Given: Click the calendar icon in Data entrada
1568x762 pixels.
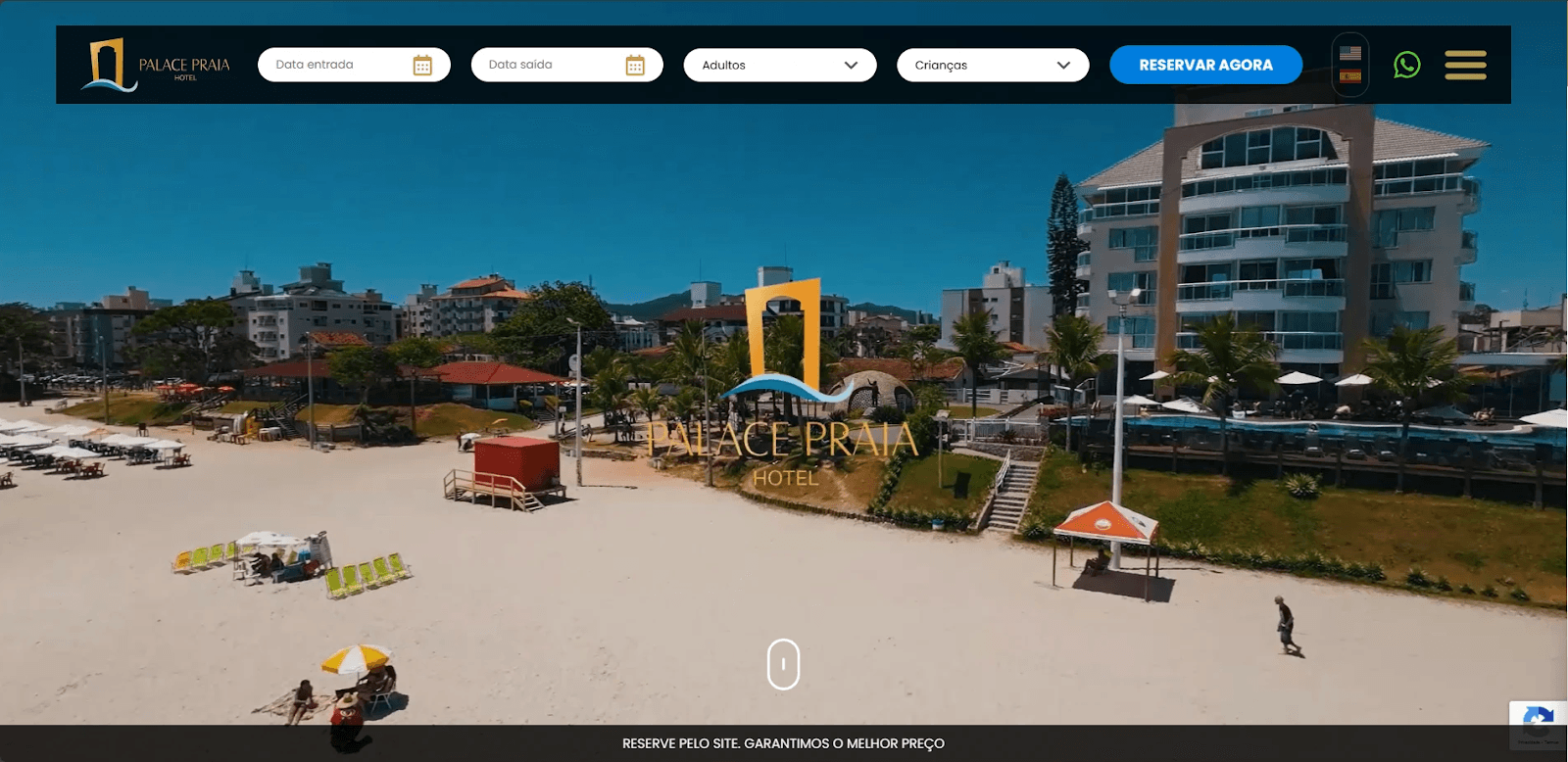Looking at the screenshot, I should 422,65.
